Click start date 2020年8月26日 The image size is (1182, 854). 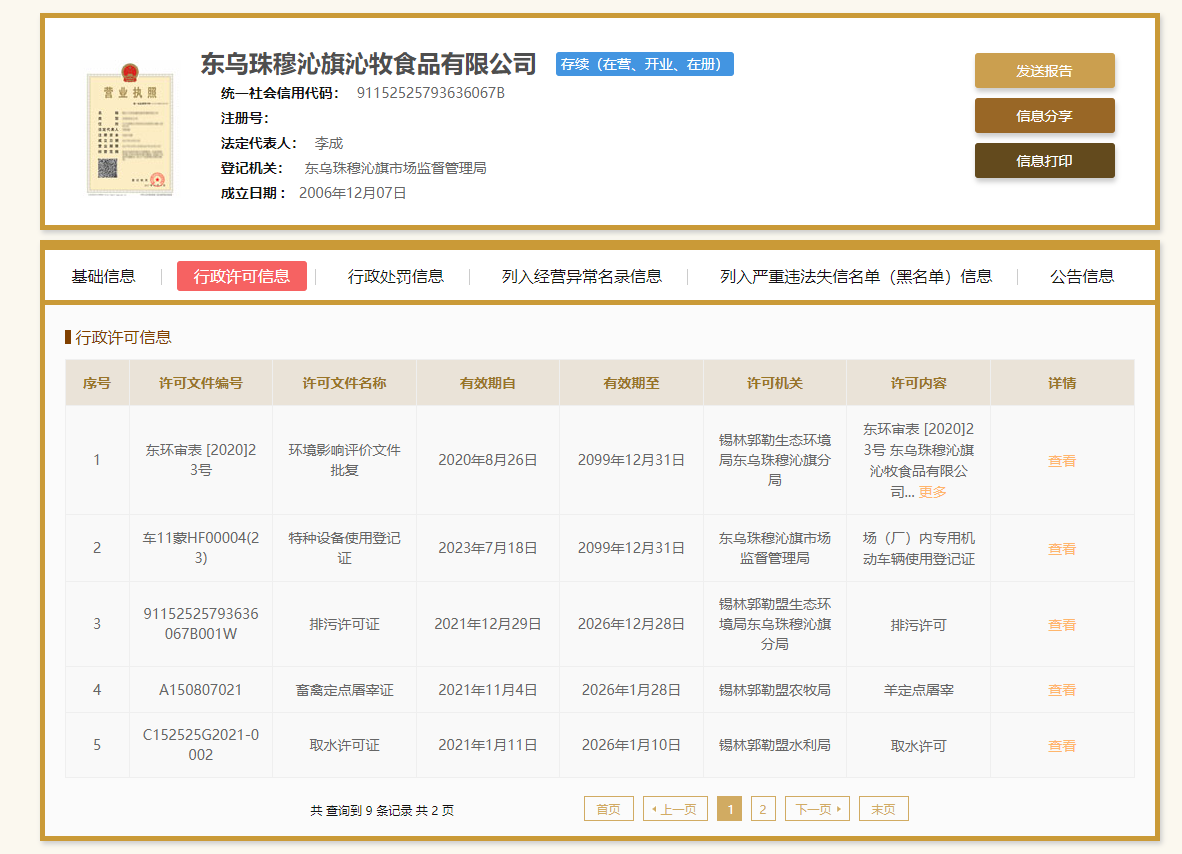click(x=488, y=460)
